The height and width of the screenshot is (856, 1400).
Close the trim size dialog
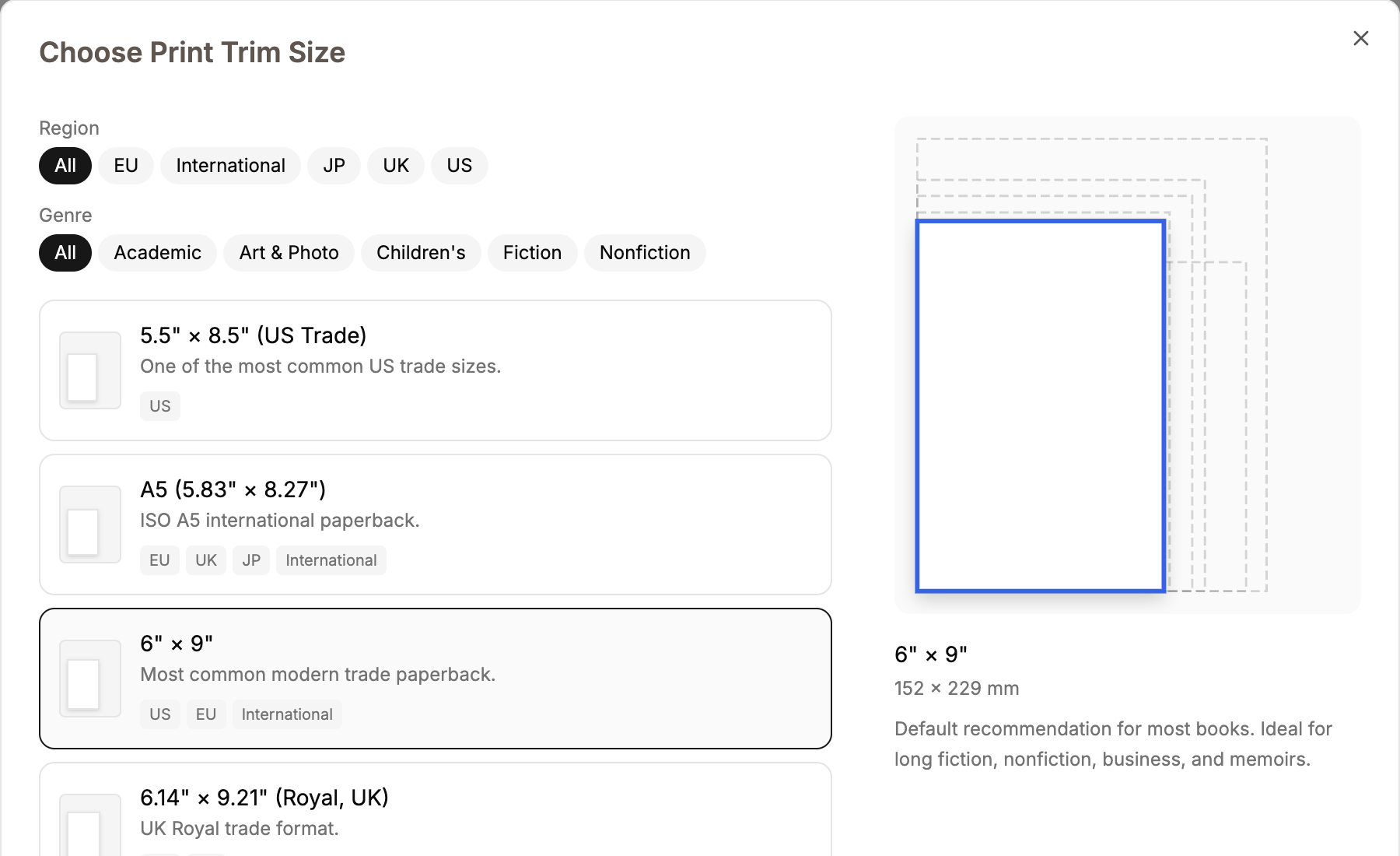(1360, 38)
